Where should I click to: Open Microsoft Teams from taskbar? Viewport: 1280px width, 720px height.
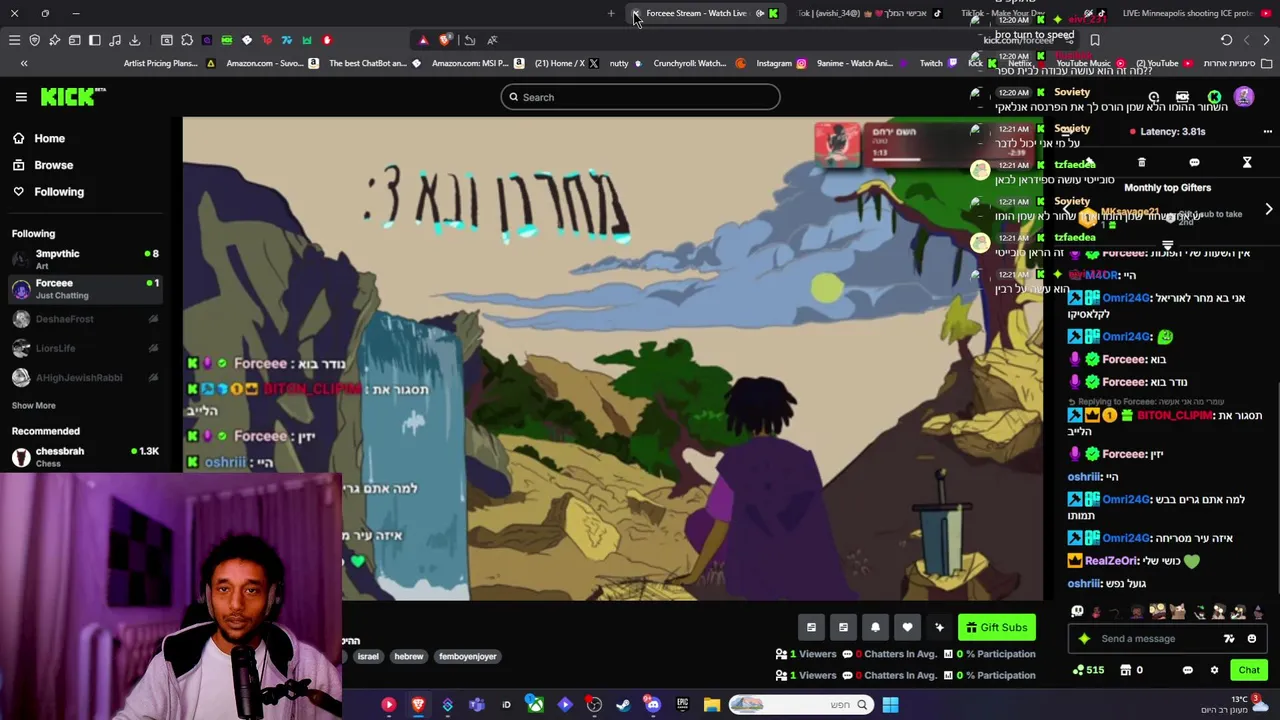tap(476, 705)
